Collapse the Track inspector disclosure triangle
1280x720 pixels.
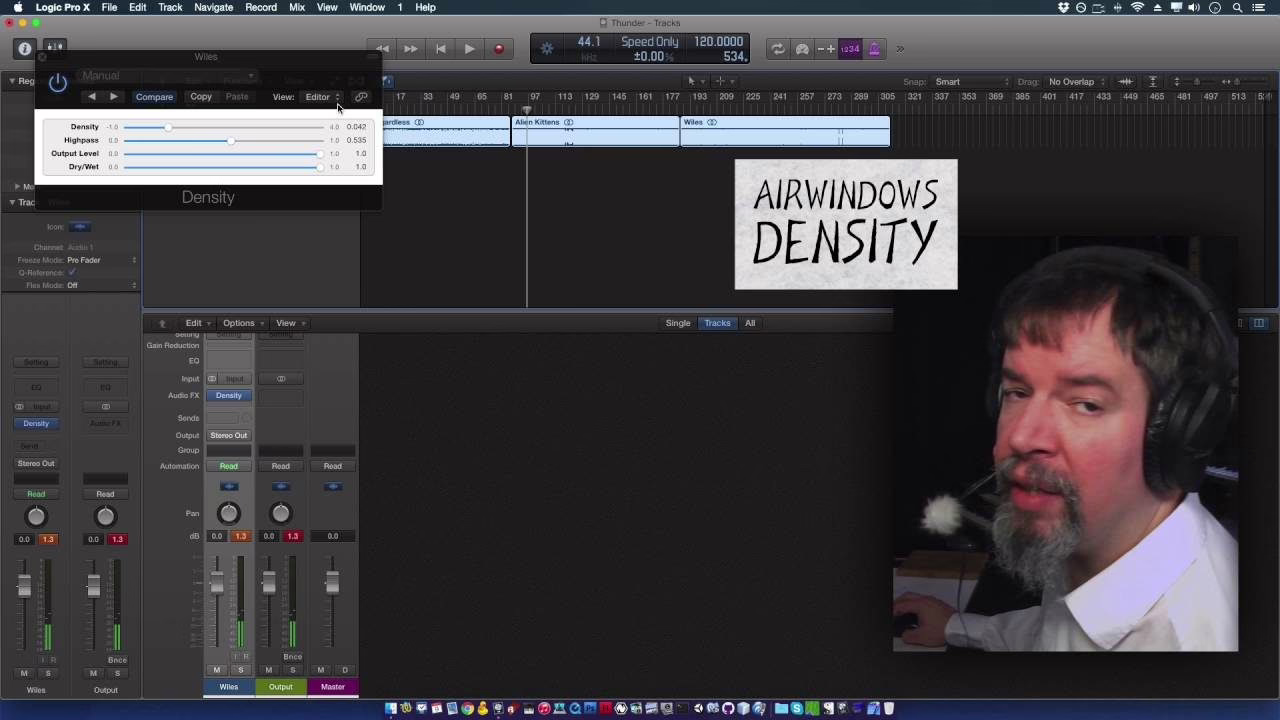click(x=12, y=202)
